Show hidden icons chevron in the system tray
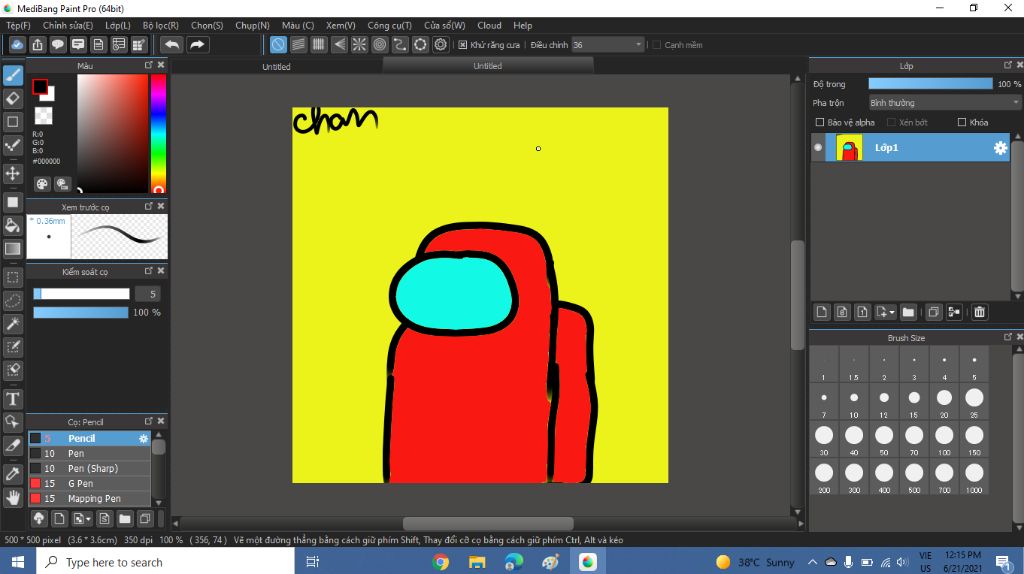1024x574 pixels. pos(812,562)
